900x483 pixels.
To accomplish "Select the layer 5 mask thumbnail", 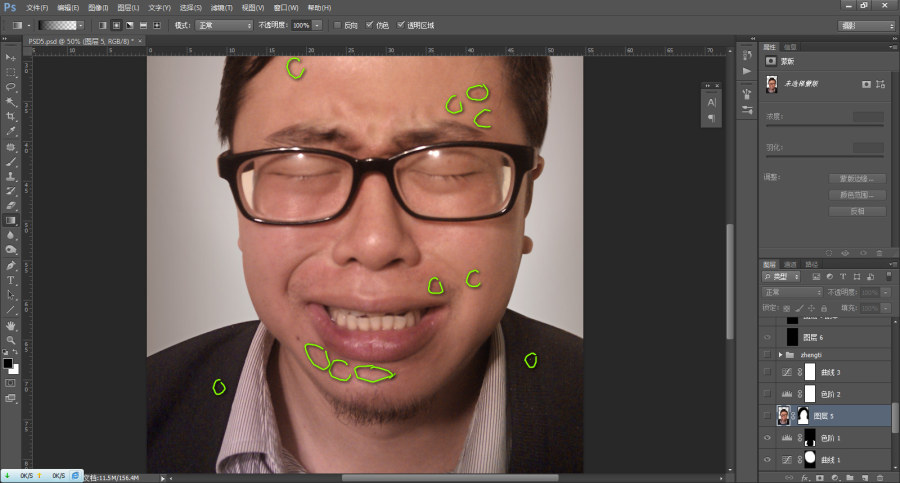I will (x=803, y=415).
